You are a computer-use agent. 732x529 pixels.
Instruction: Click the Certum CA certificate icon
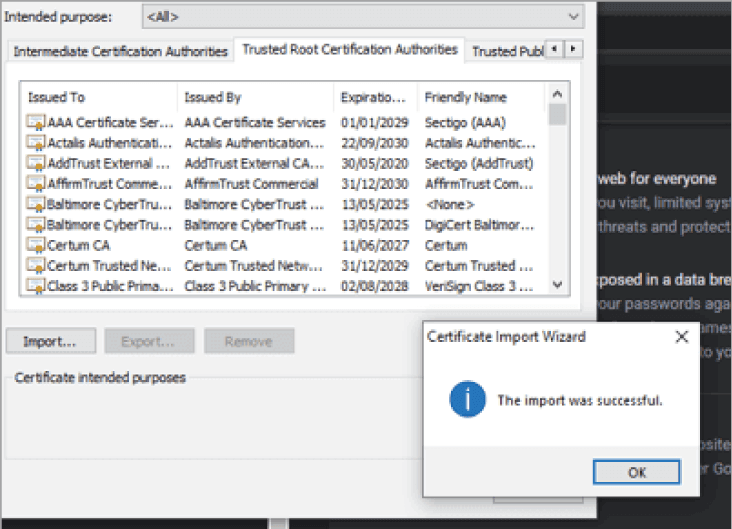point(35,245)
